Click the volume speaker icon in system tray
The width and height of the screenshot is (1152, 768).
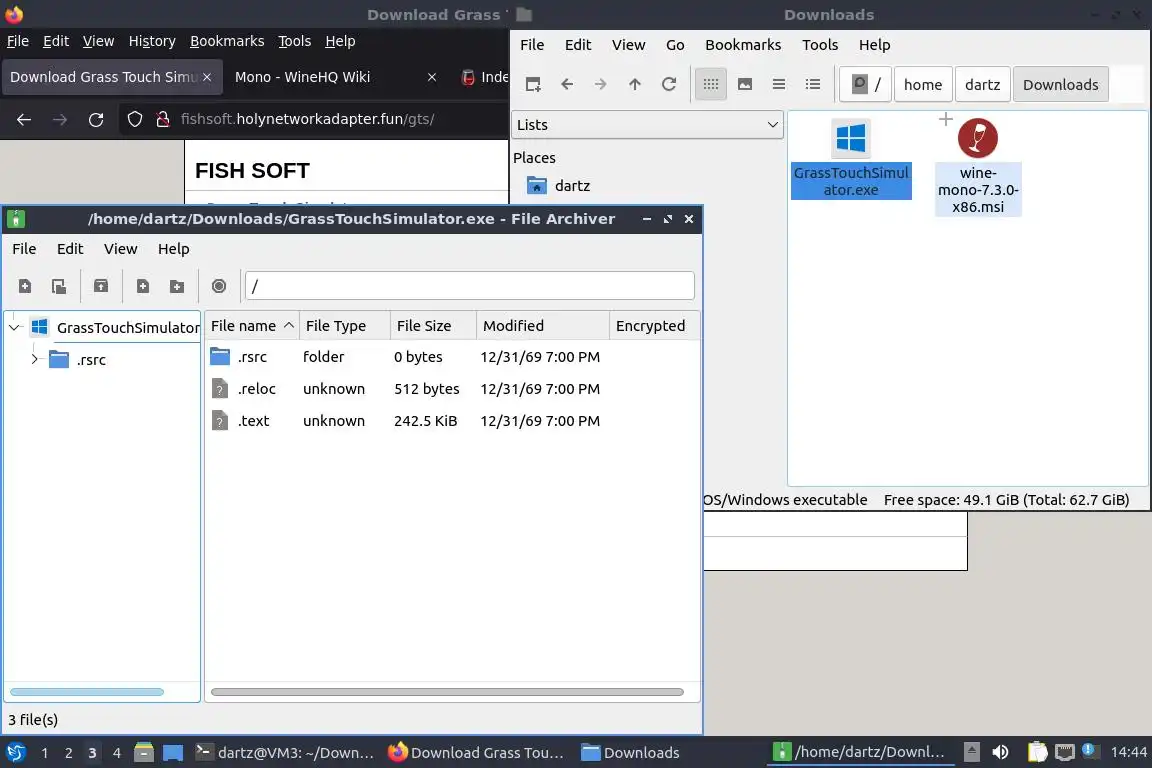(1000, 753)
